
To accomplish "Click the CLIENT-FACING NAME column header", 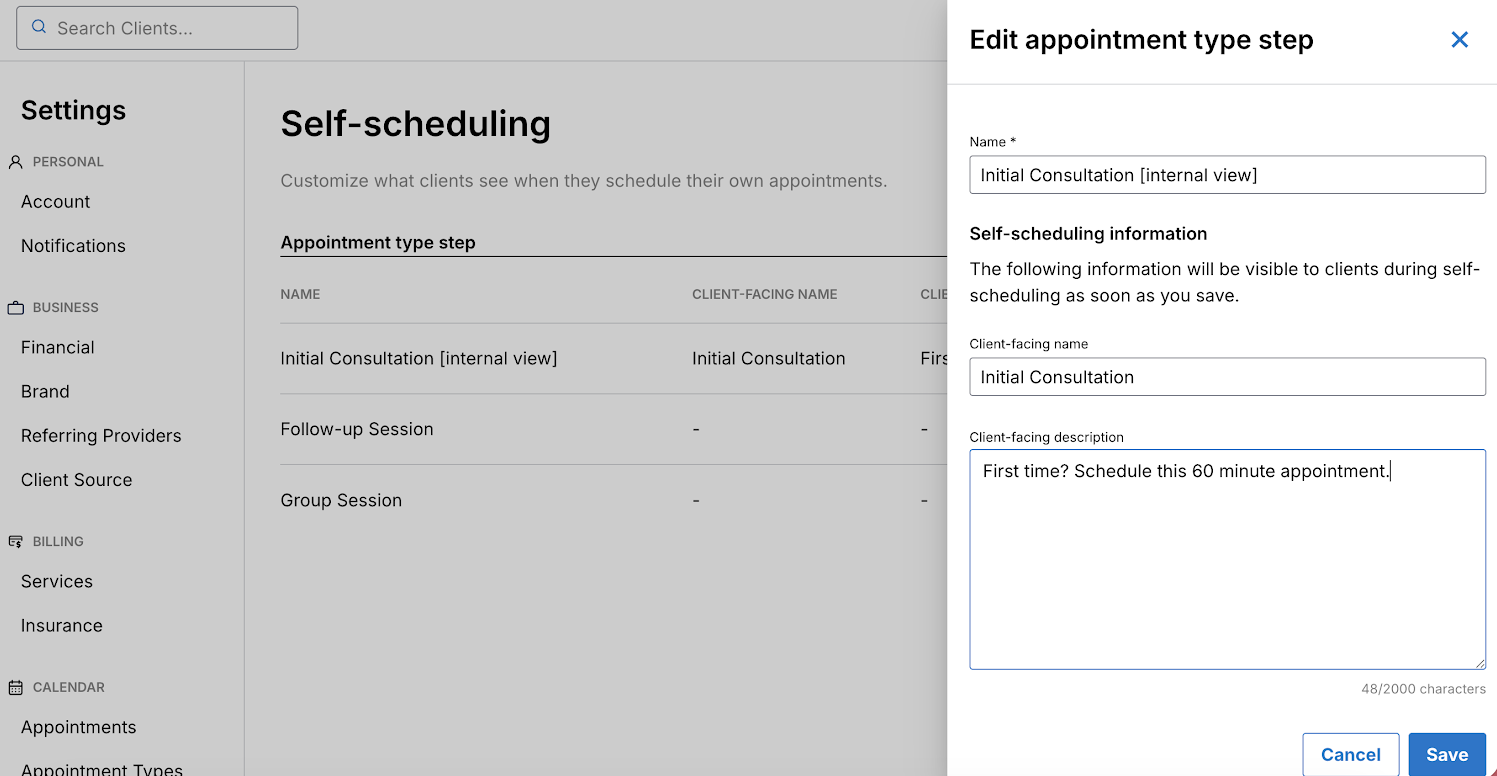I will (x=765, y=294).
